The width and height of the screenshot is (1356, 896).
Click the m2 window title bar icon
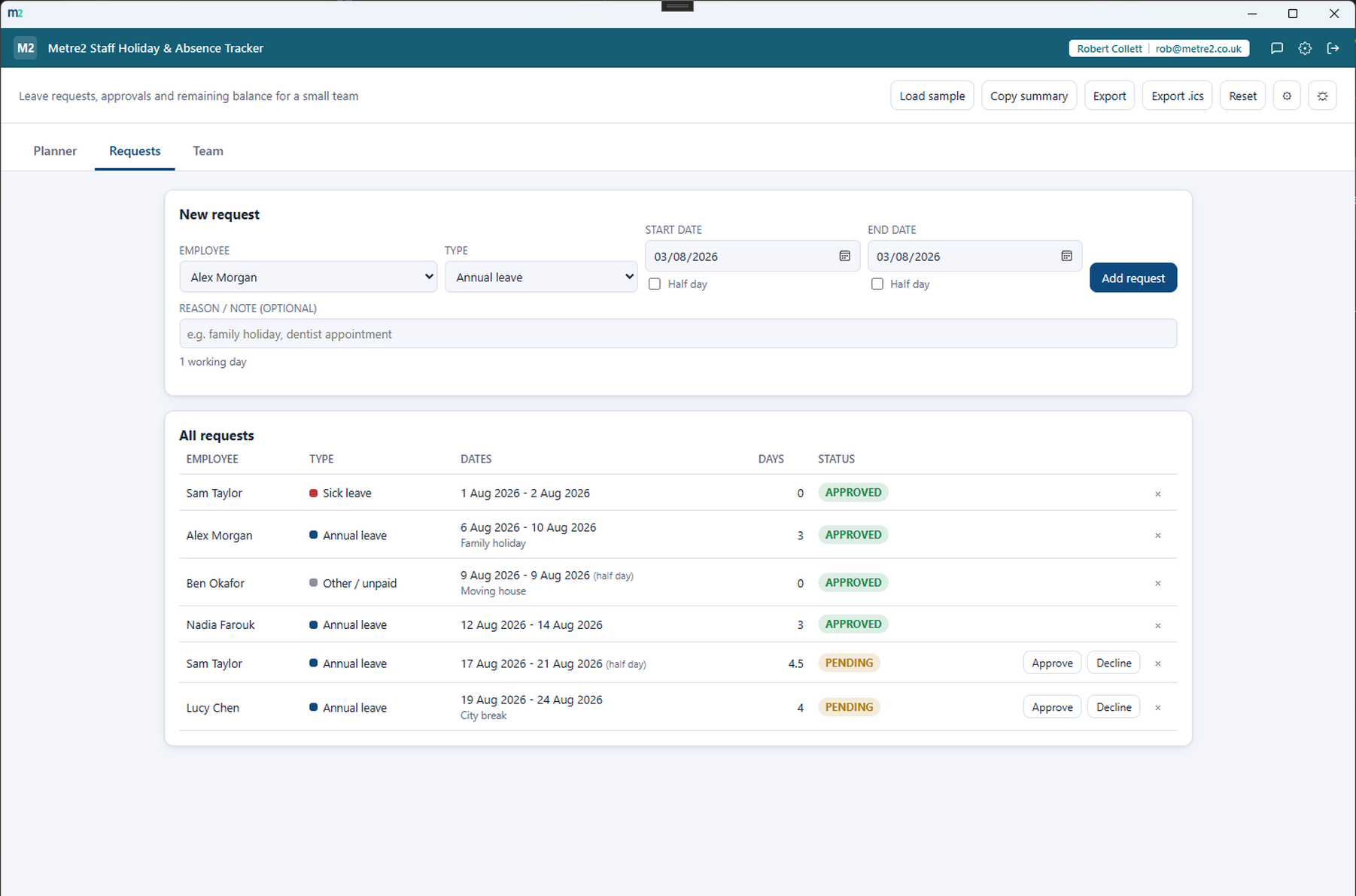[x=15, y=14]
